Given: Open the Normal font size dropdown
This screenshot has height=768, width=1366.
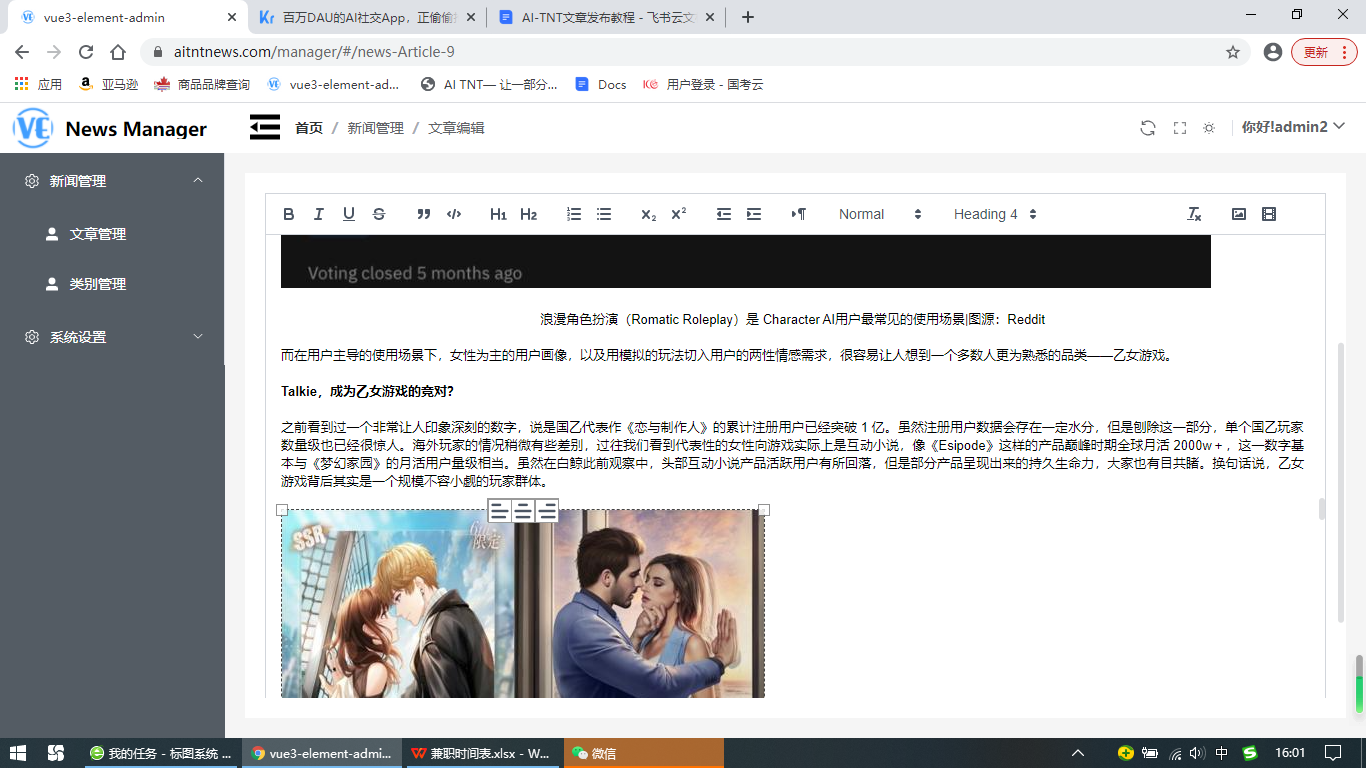Looking at the screenshot, I should (880, 214).
